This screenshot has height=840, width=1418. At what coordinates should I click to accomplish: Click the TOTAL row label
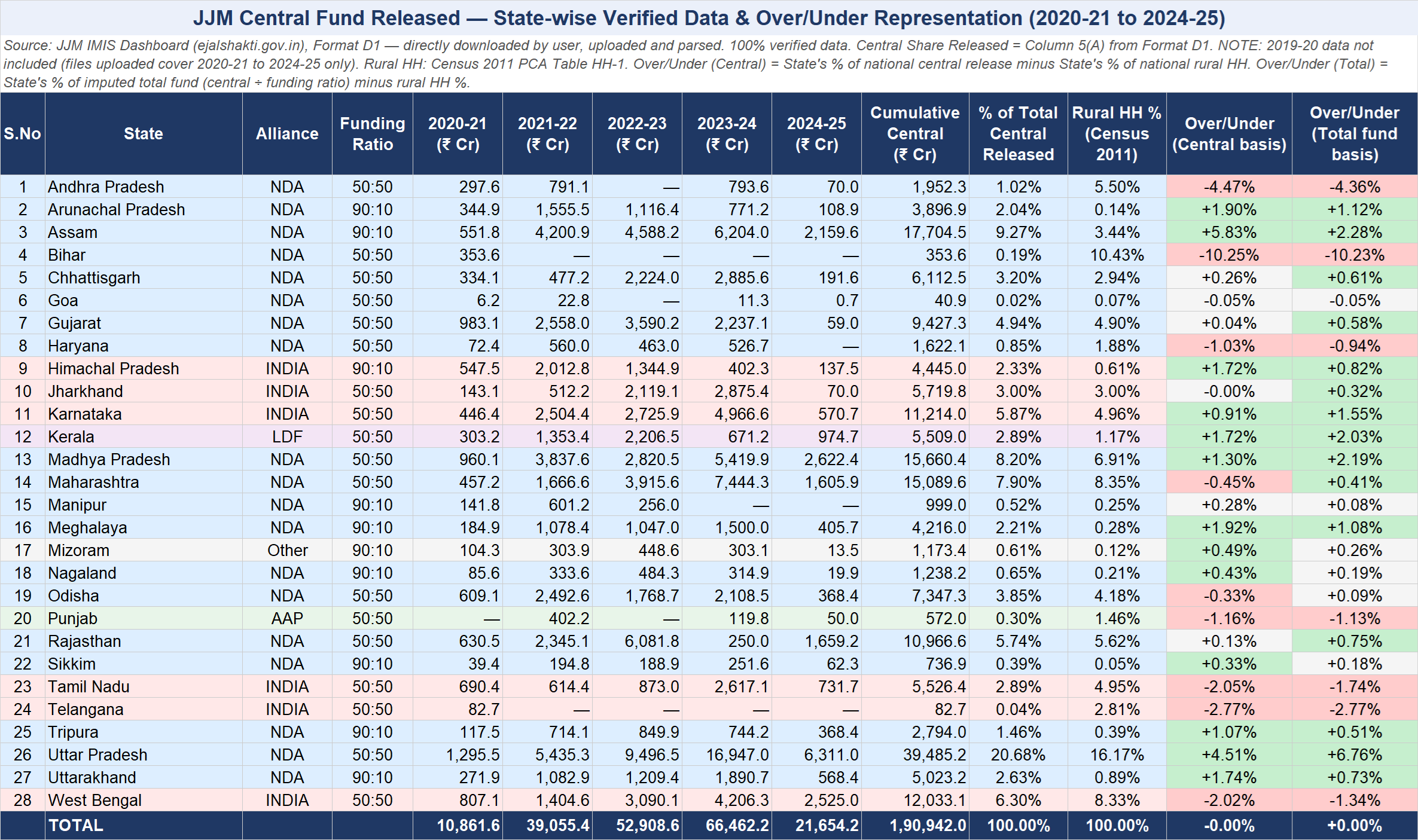[x=76, y=825]
